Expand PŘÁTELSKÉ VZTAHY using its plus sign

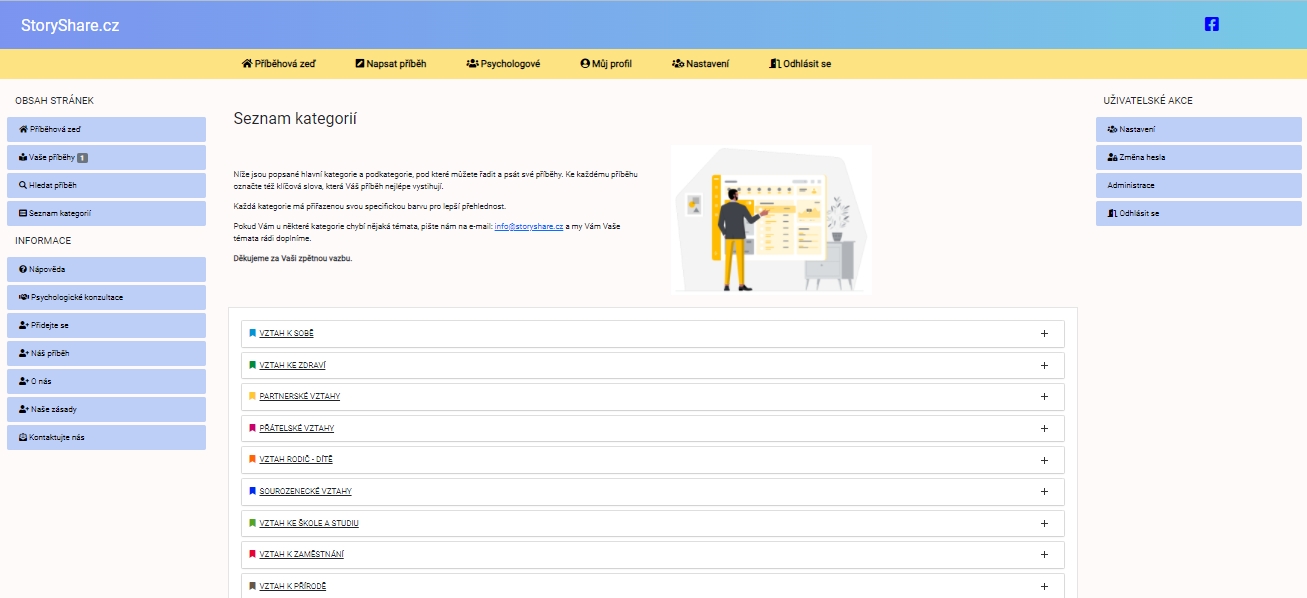pos(1044,428)
